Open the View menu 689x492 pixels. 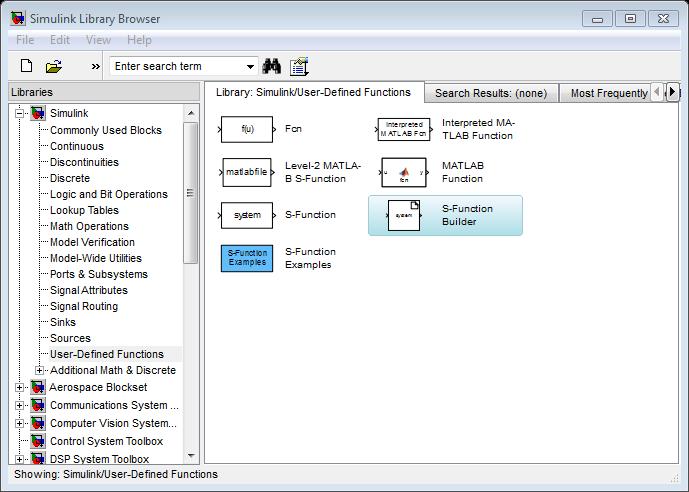pos(98,40)
